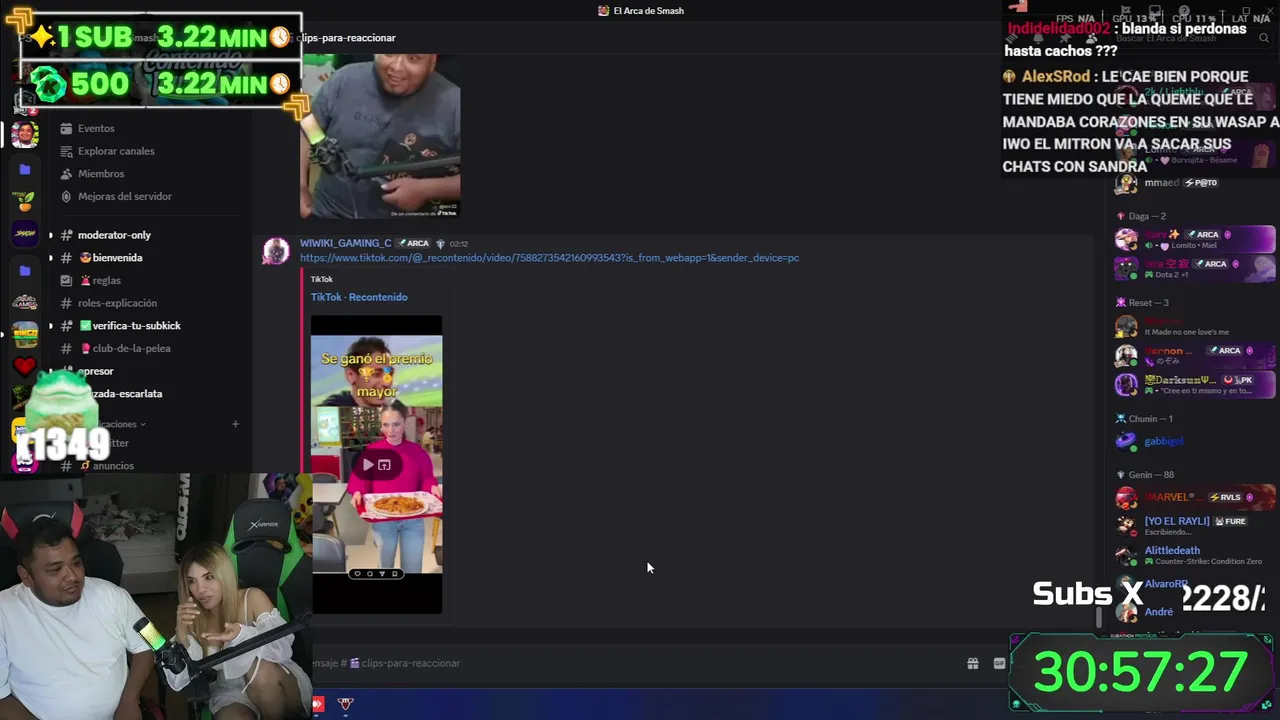Open the Miembros list entry
Viewport: 1280px width, 720px height.
click(101, 174)
